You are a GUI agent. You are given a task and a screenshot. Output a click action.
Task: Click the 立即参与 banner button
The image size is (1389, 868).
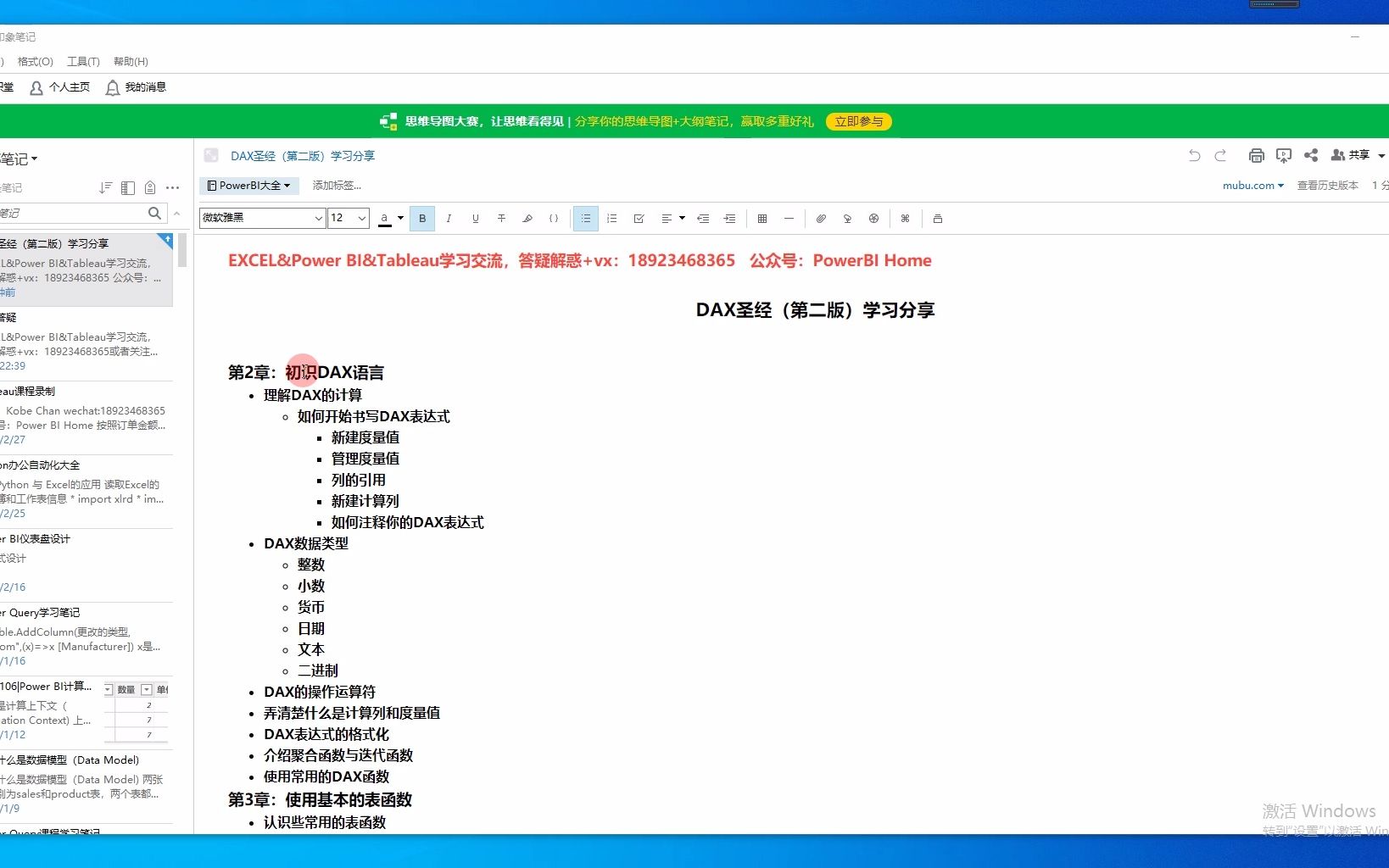[x=858, y=121]
